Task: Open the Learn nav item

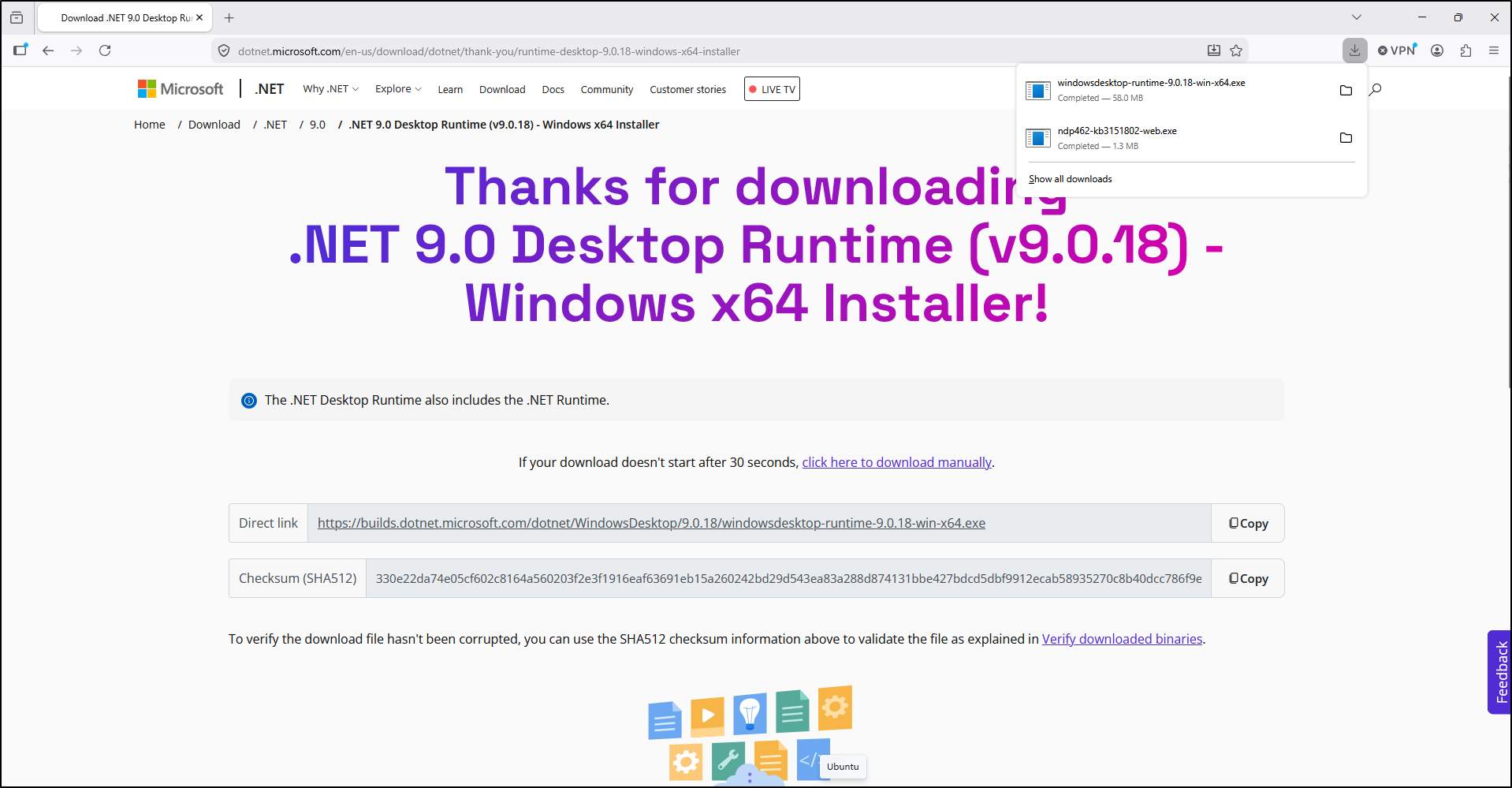Action: coord(450,90)
